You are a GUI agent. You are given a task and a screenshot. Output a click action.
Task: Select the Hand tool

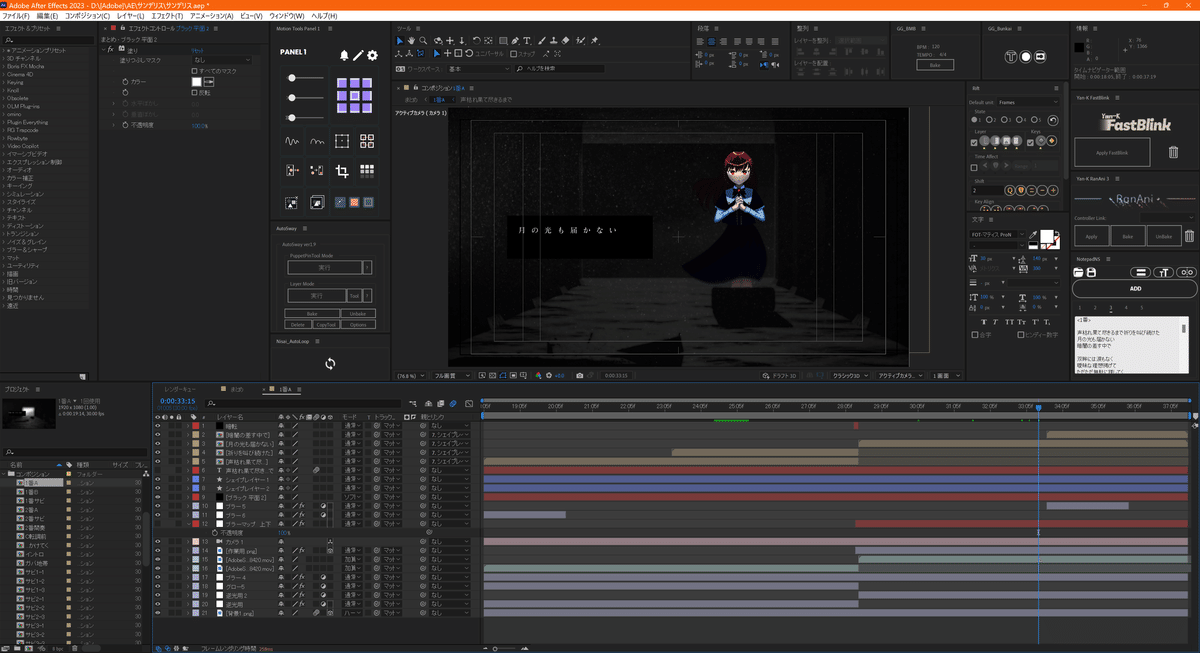(x=411, y=41)
